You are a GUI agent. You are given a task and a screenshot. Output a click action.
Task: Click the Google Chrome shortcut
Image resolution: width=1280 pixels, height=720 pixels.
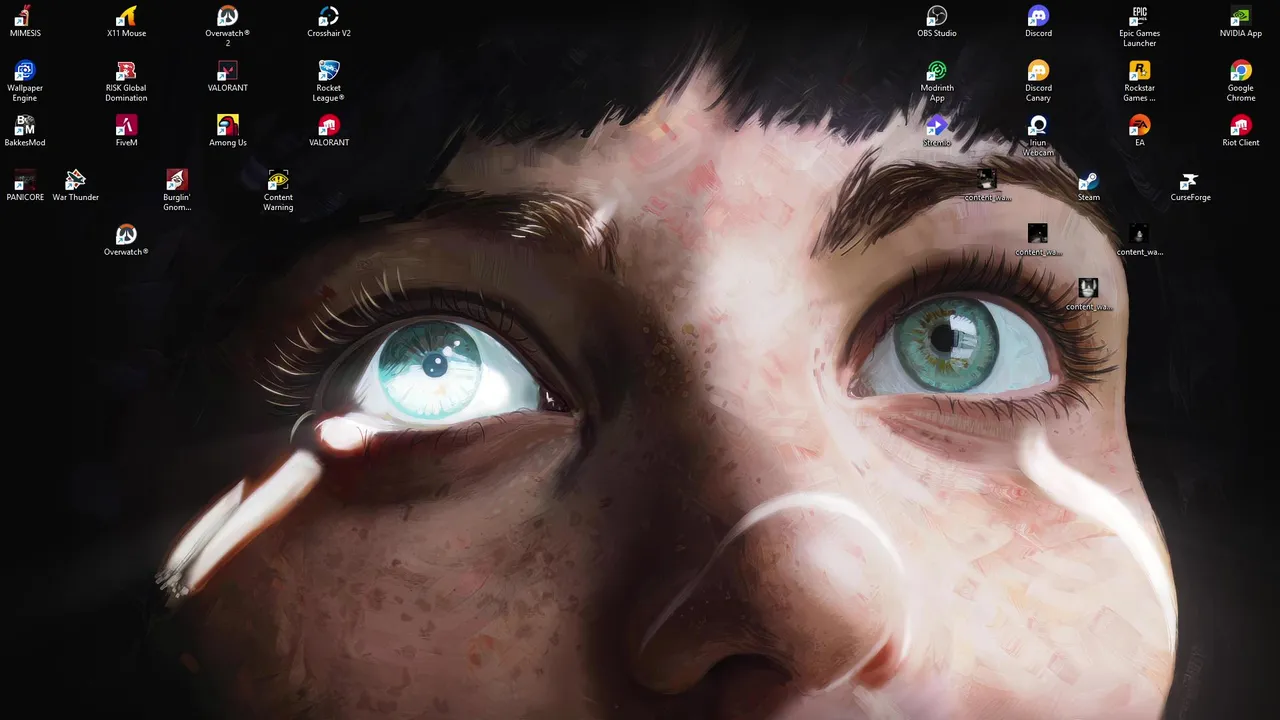click(x=1240, y=81)
